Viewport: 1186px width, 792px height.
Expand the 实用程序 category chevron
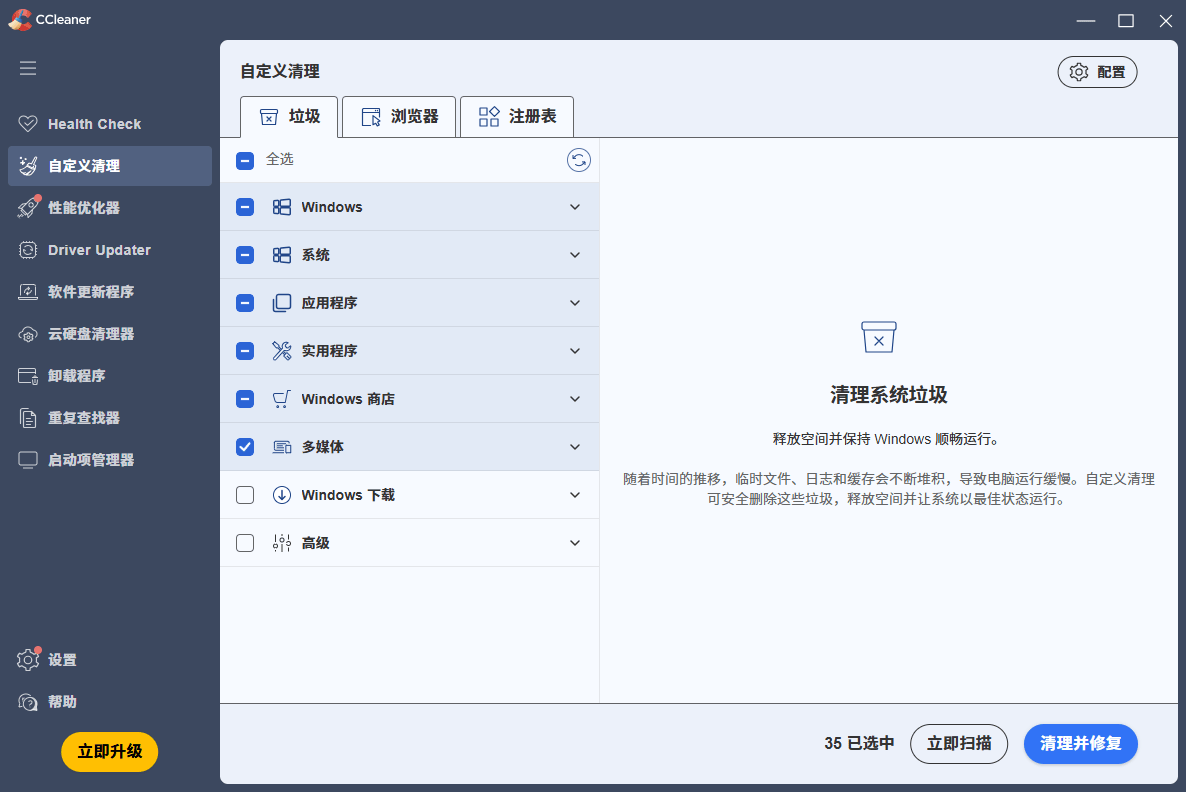click(x=575, y=351)
